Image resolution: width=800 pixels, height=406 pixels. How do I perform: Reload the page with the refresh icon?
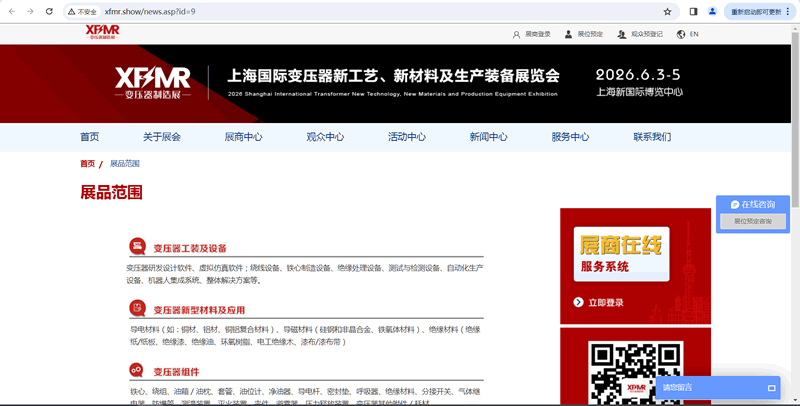(x=50, y=11)
